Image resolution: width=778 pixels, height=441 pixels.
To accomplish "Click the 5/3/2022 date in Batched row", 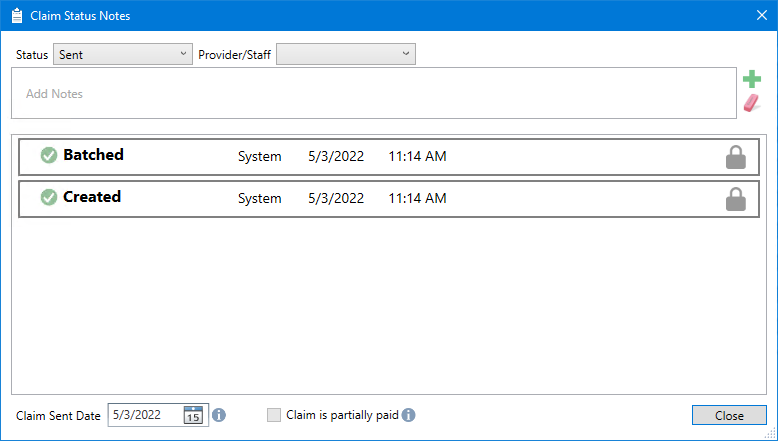I will pos(336,156).
